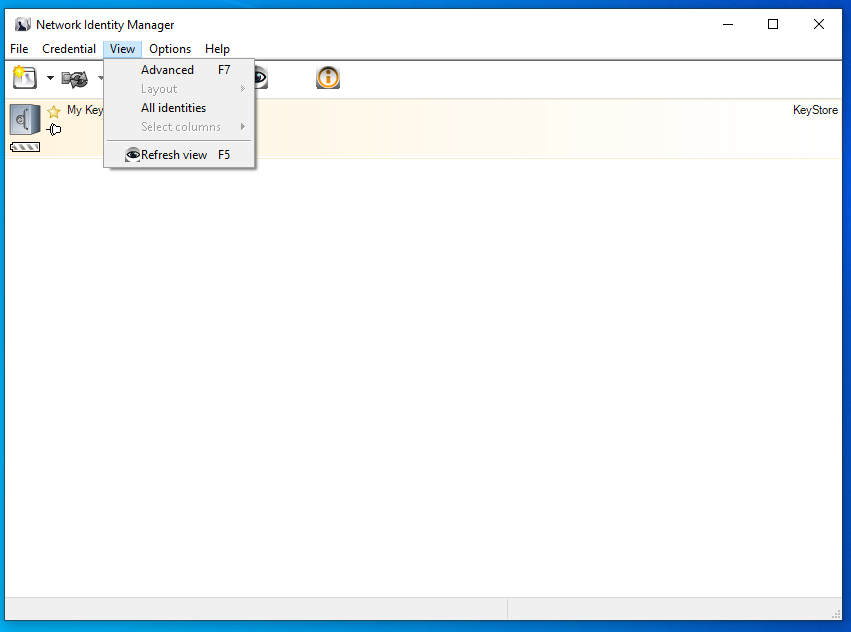Click the credential lifetime progress bar

(25, 147)
